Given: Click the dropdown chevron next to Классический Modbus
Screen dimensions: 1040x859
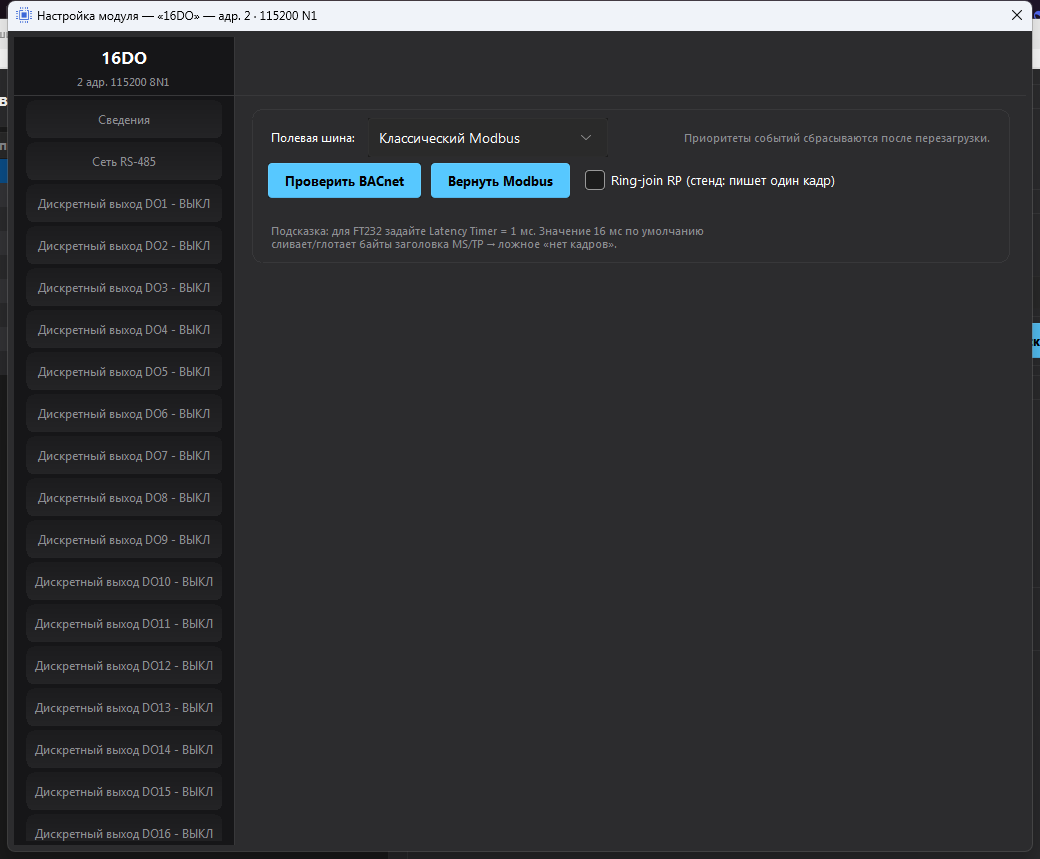Looking at the screenshot, I should point(586,138).
